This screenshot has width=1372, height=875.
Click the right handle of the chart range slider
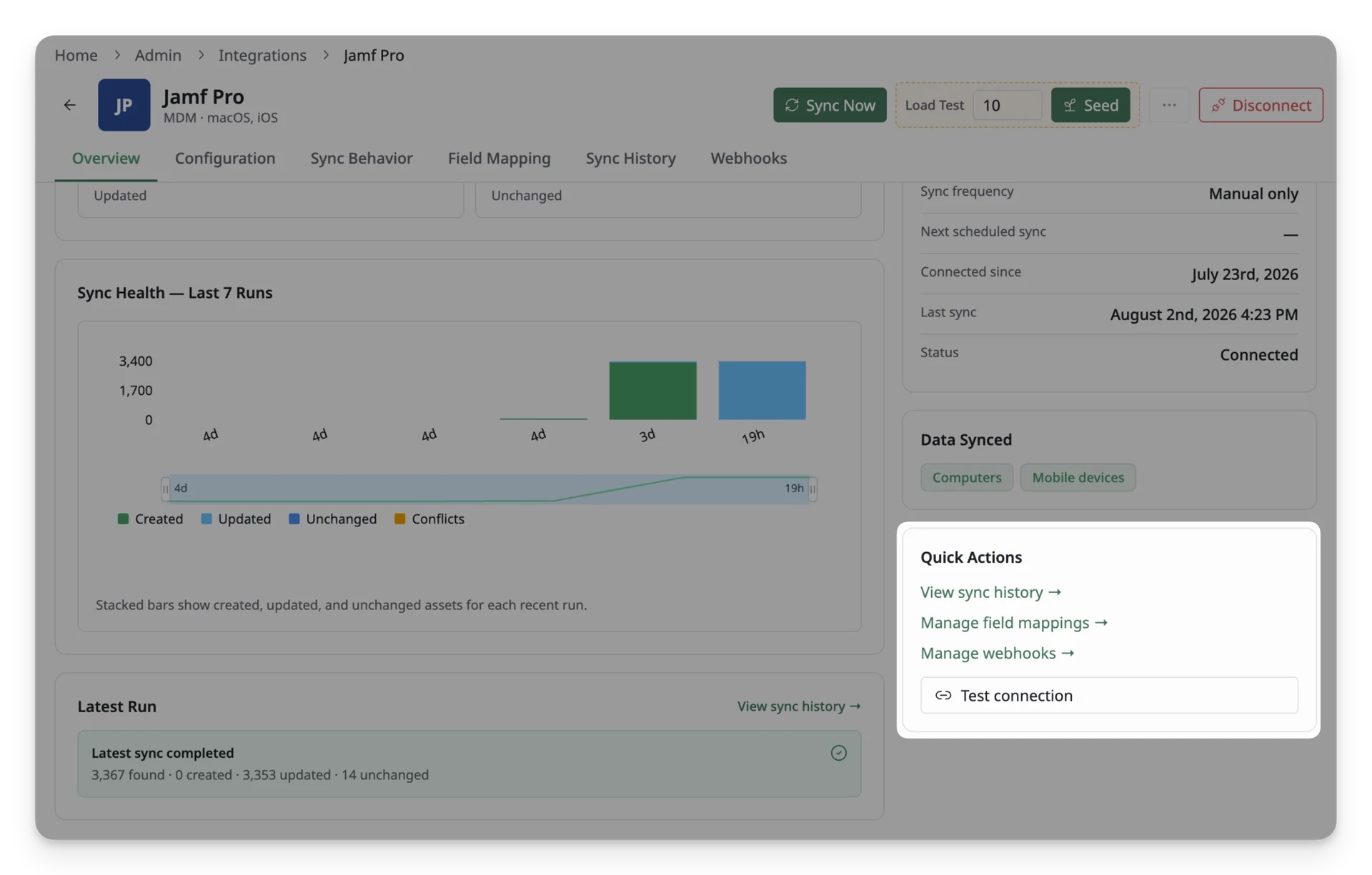pos(812,489)
